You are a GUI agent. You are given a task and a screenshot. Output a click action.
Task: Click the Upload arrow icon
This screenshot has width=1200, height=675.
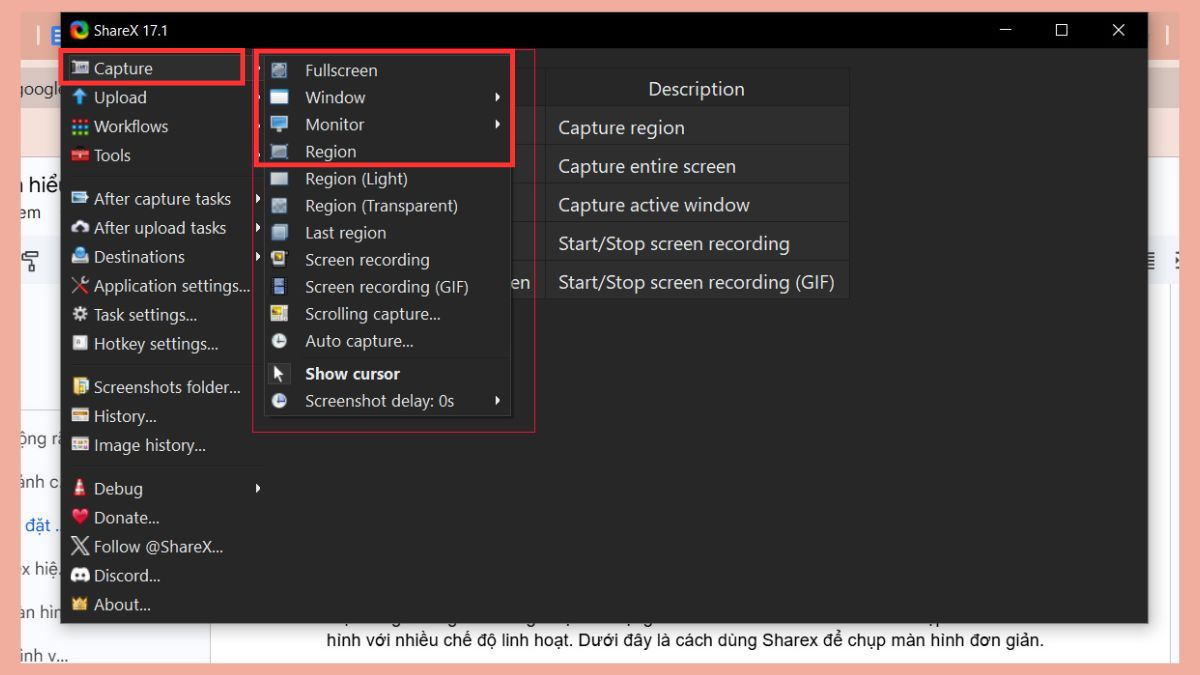(x=80, y=97)
